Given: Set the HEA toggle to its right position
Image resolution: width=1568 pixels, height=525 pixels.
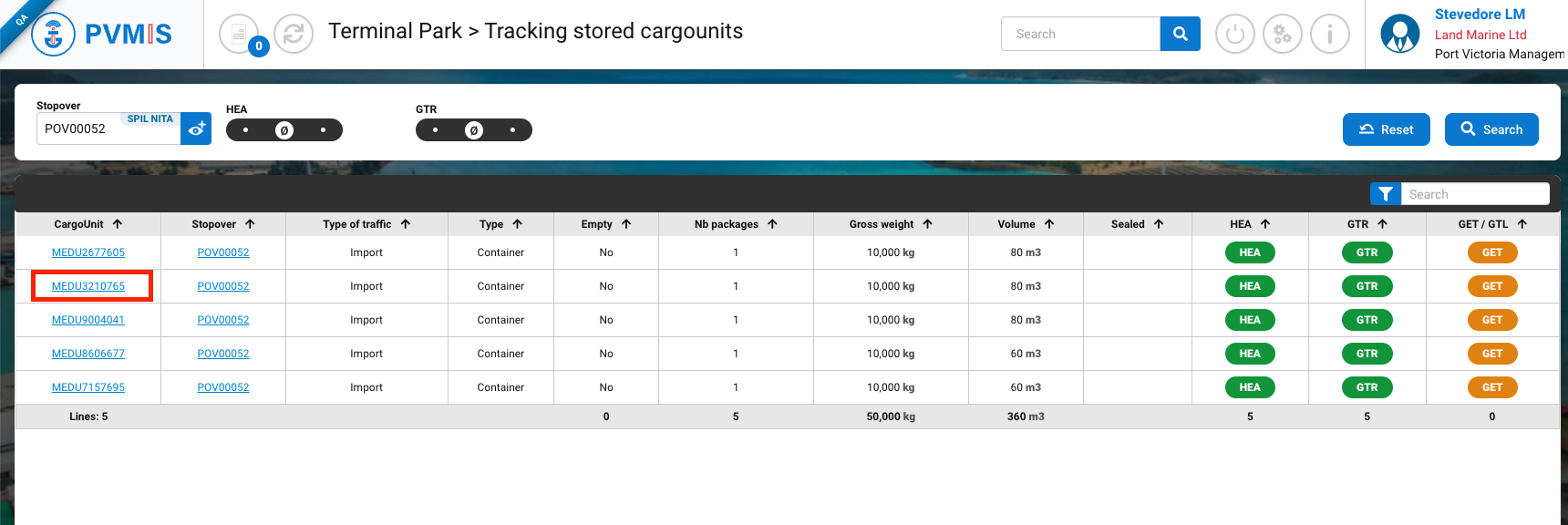Looking at the screenshot, I should 324,130.
